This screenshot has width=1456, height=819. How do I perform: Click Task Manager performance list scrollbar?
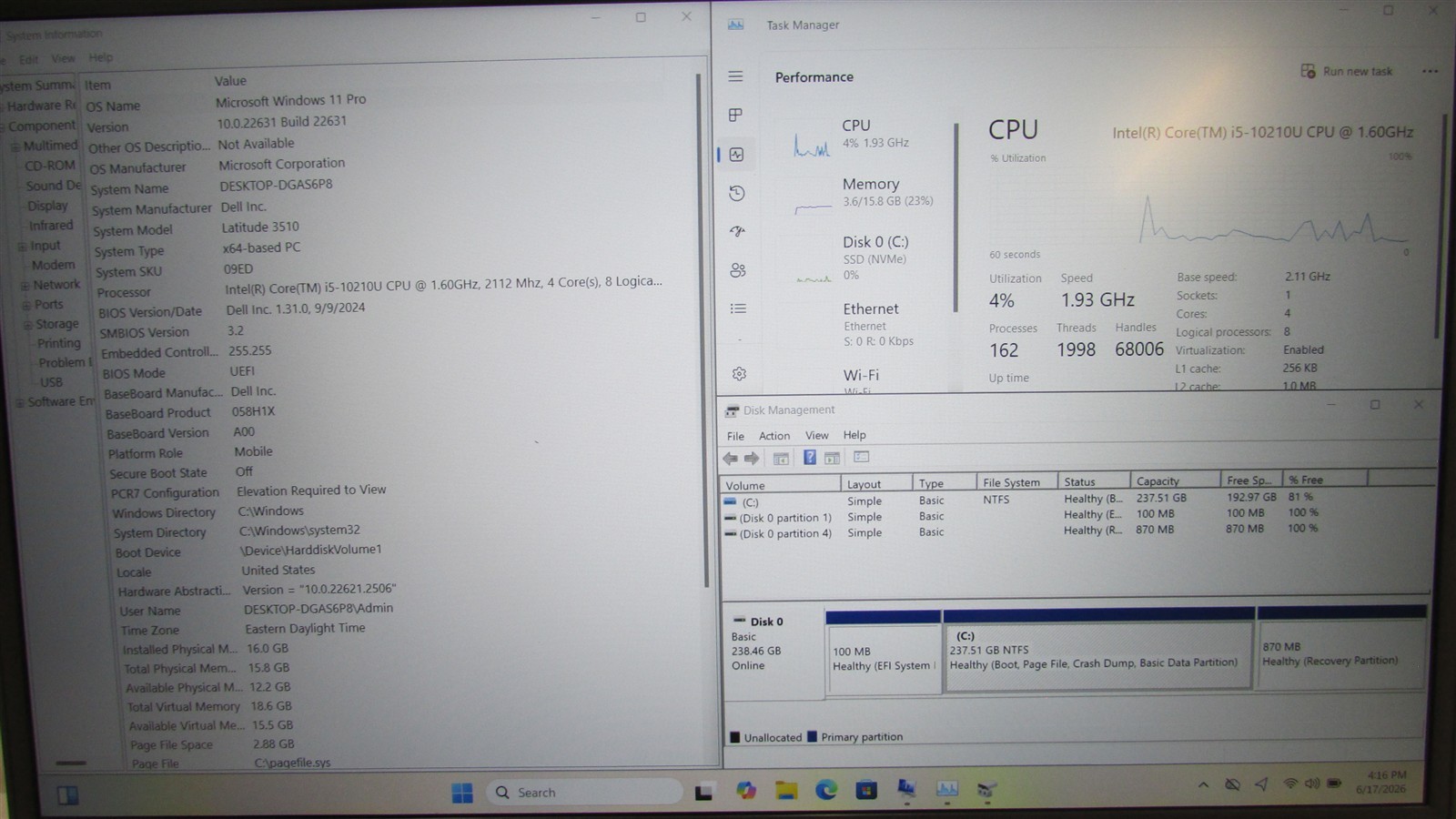tap(955, 217)
